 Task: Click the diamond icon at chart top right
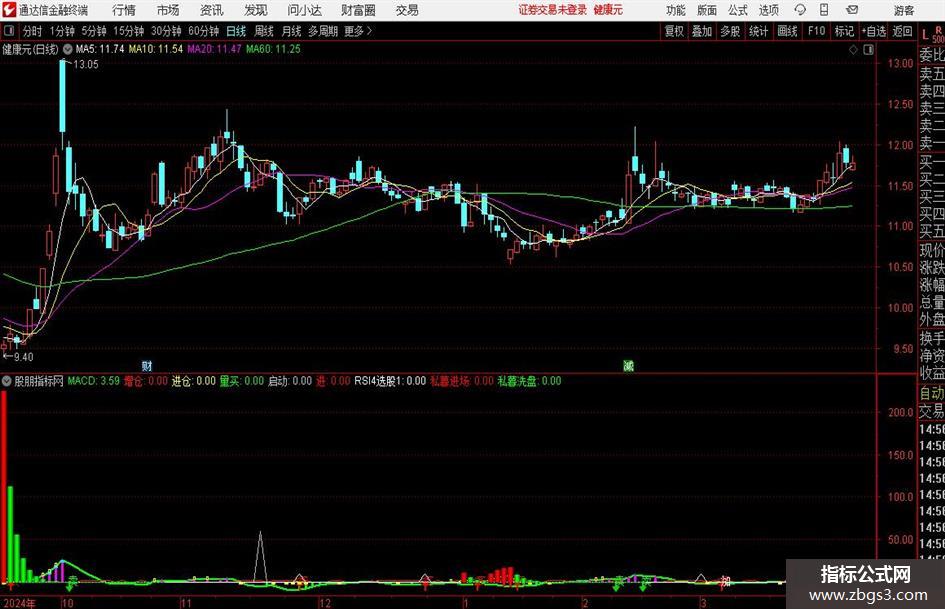853,50
